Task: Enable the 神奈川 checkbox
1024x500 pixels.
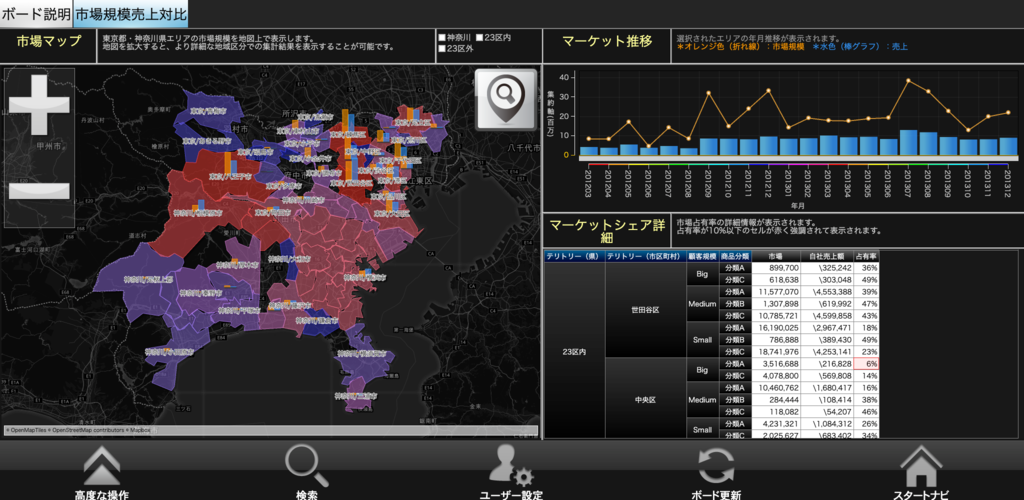Action: coord(443,38)
